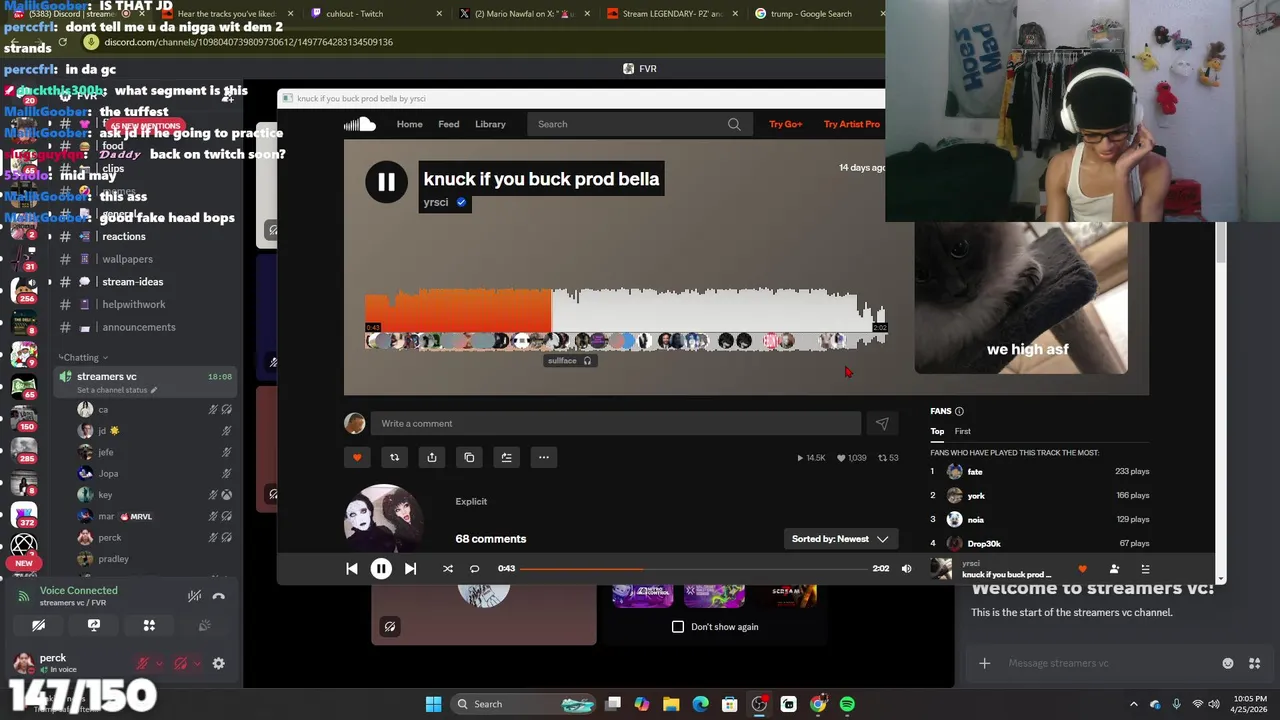Open the FANS info icon
Image resolution: width=1280 pixels, height=720 pixels.
pos(959,411)
